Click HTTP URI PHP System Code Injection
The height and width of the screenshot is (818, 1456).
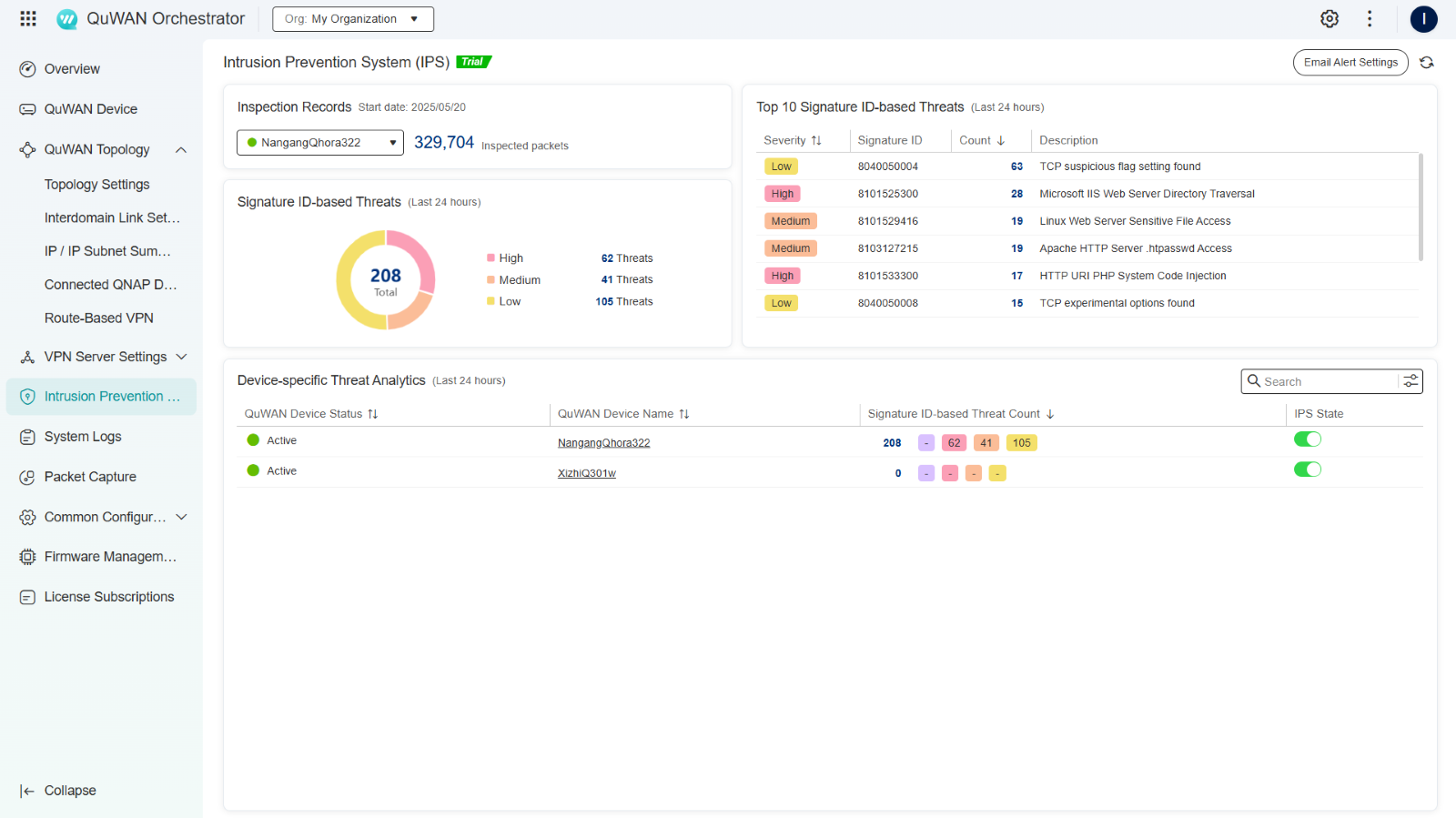(1133, 276)
